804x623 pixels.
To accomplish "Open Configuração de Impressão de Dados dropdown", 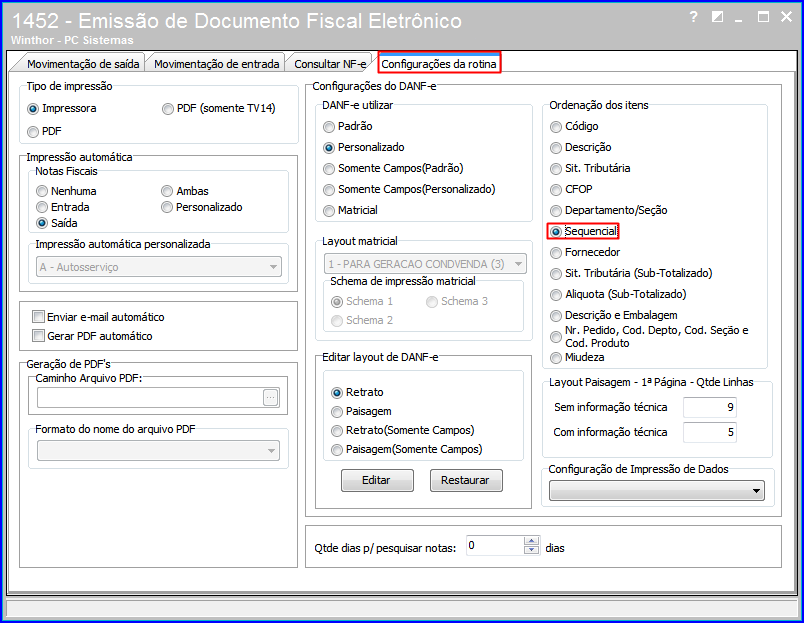I will [656, 490].
